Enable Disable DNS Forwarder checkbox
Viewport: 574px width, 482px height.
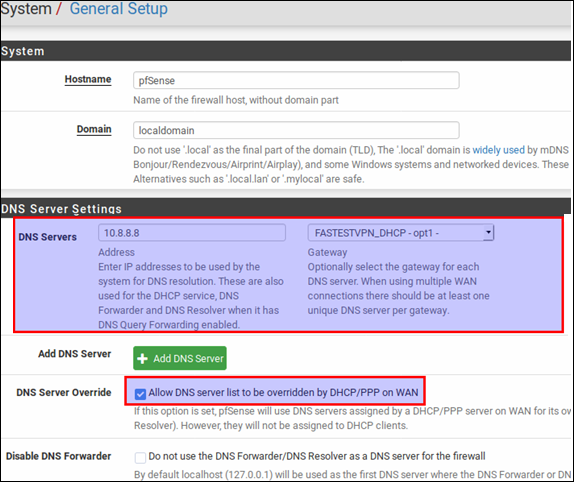point(140,457)
